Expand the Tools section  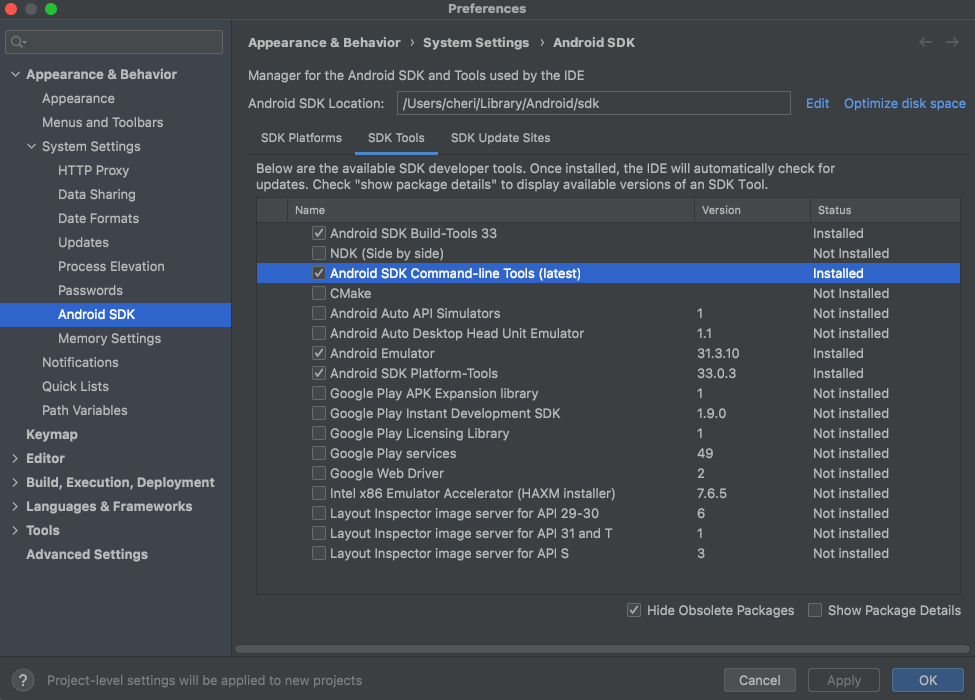pos(16,530)
